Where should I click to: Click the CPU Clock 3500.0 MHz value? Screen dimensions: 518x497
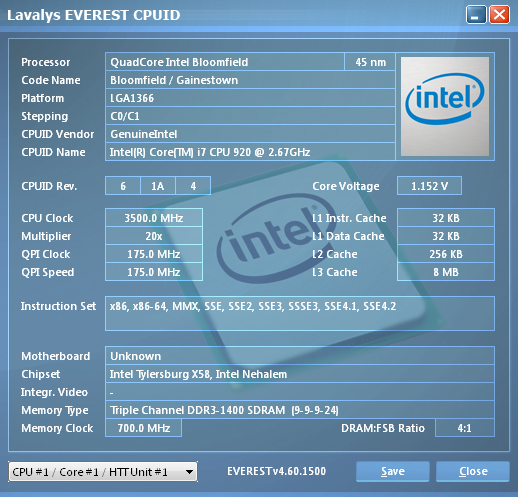(x=154, y=218)
